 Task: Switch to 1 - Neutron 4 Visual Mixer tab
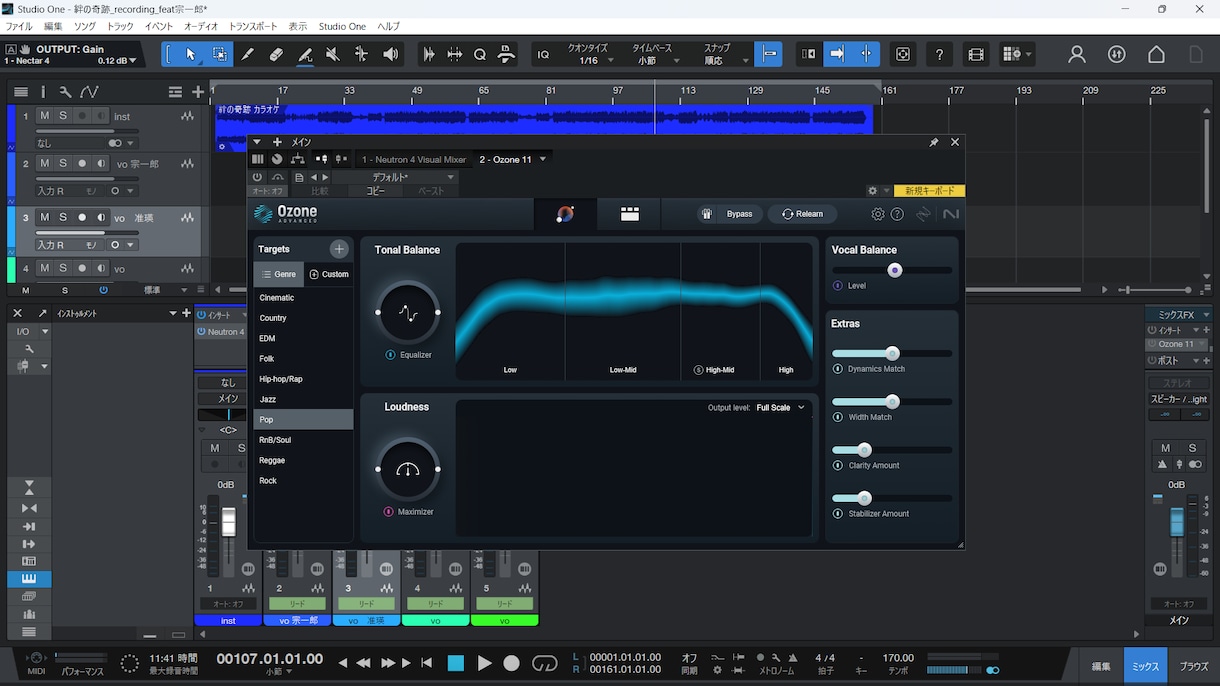click(x=414, y=159)
